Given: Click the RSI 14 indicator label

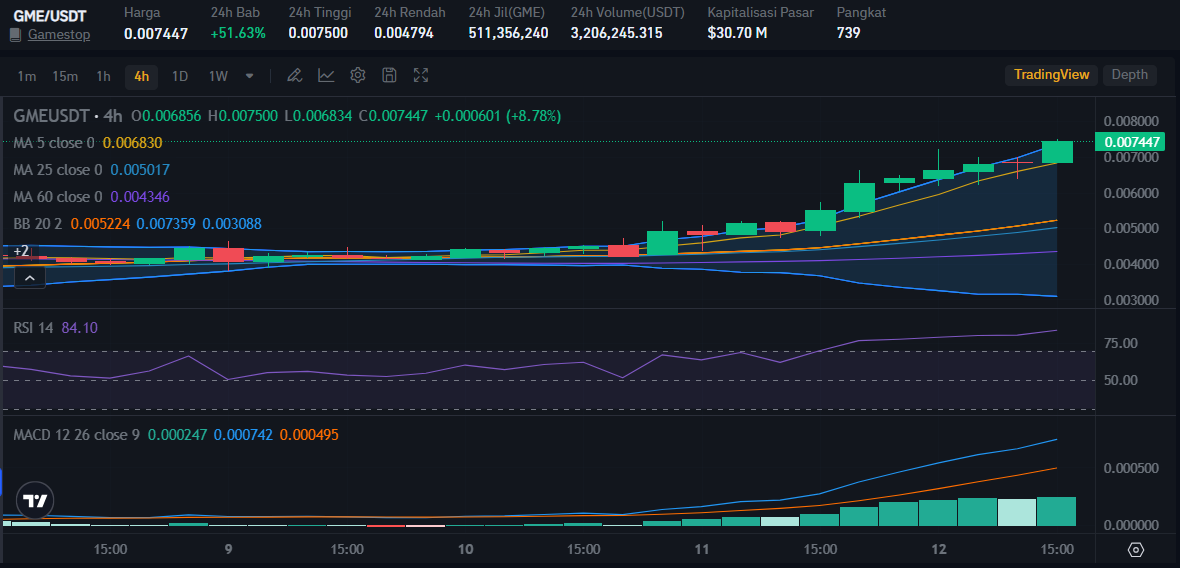Looking at the screenshot, I should 34,328.
